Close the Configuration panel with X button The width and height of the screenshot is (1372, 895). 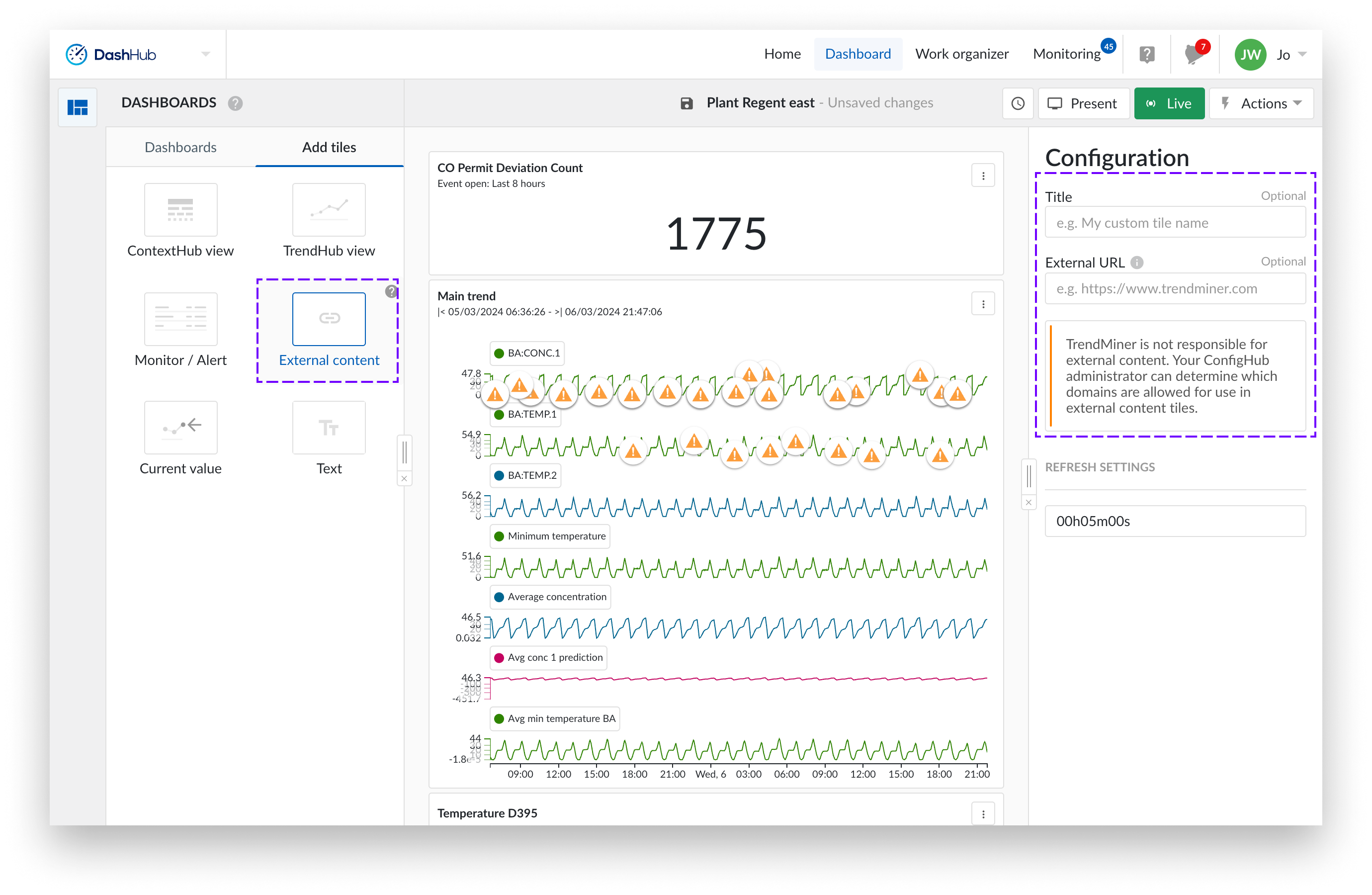1028,502
